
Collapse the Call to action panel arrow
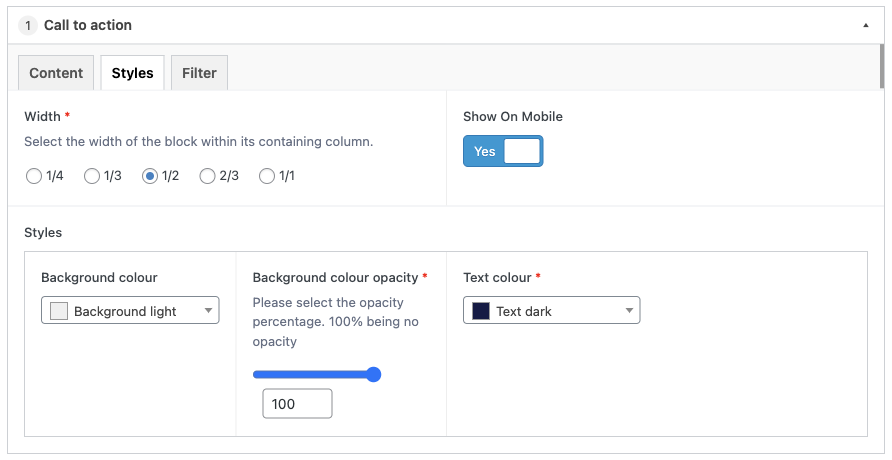[865, 26]
